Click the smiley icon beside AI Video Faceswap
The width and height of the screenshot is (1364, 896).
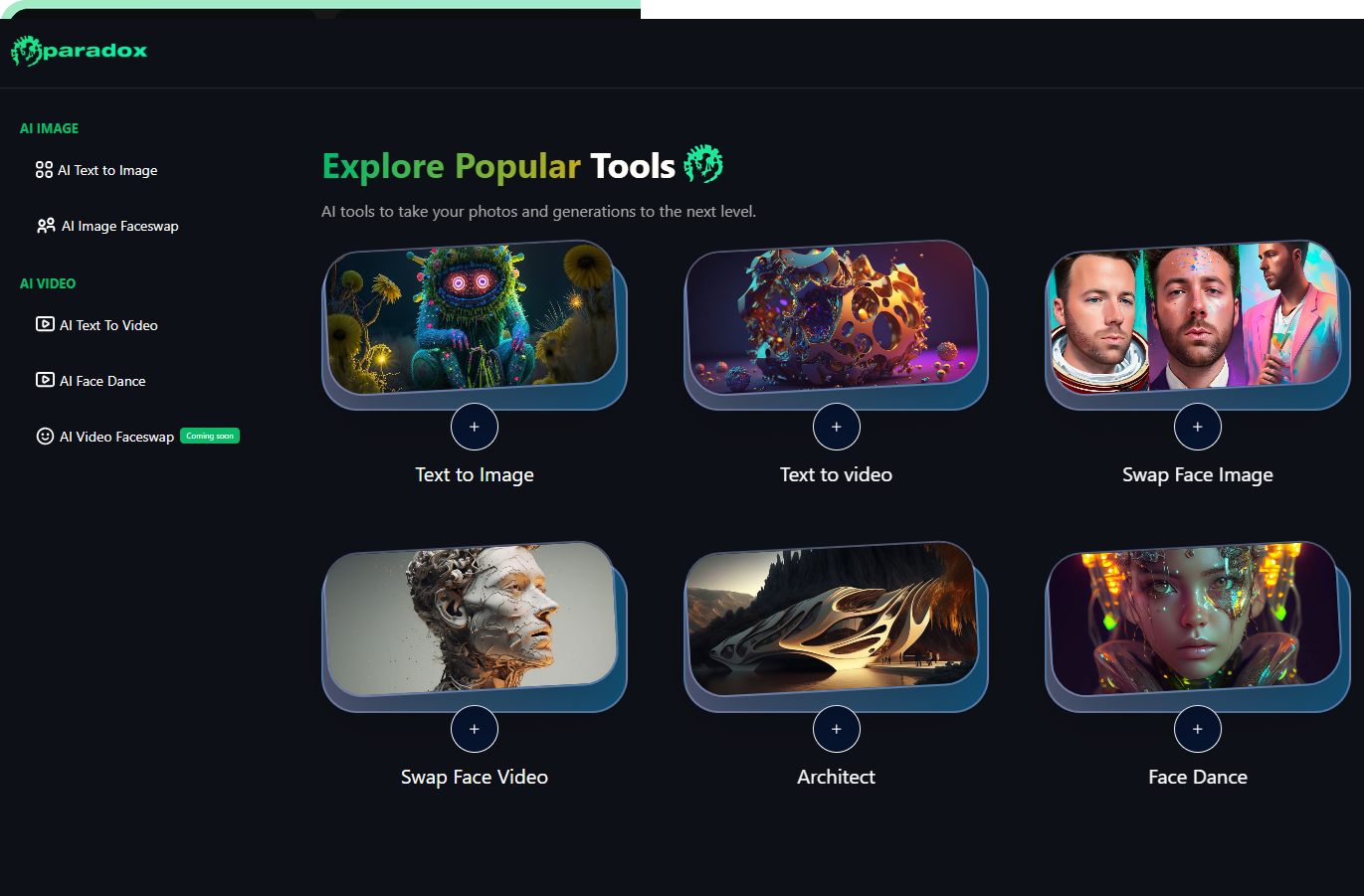pyautogui.click(x=45, y=436)
